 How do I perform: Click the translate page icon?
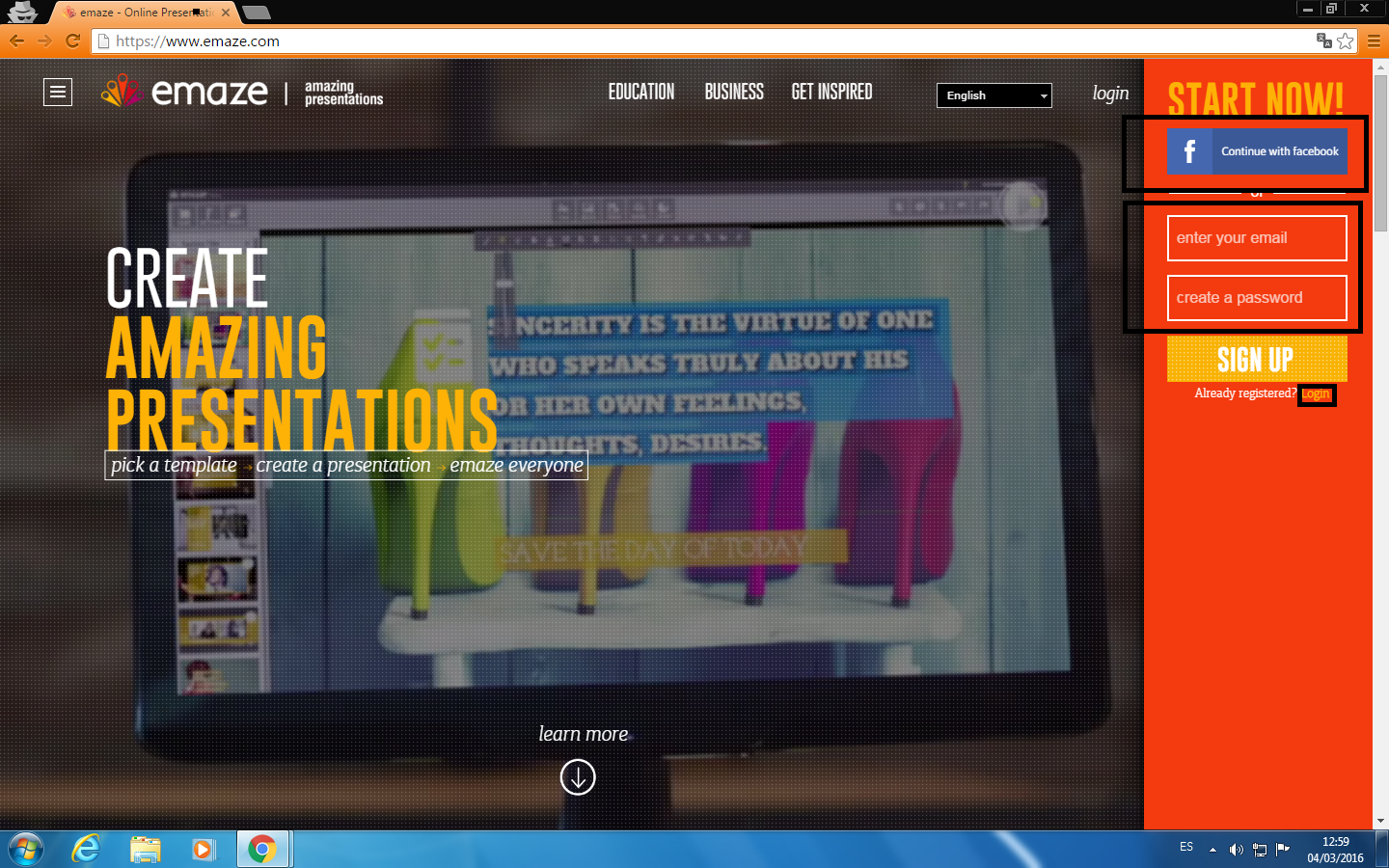pos(1324,41)
